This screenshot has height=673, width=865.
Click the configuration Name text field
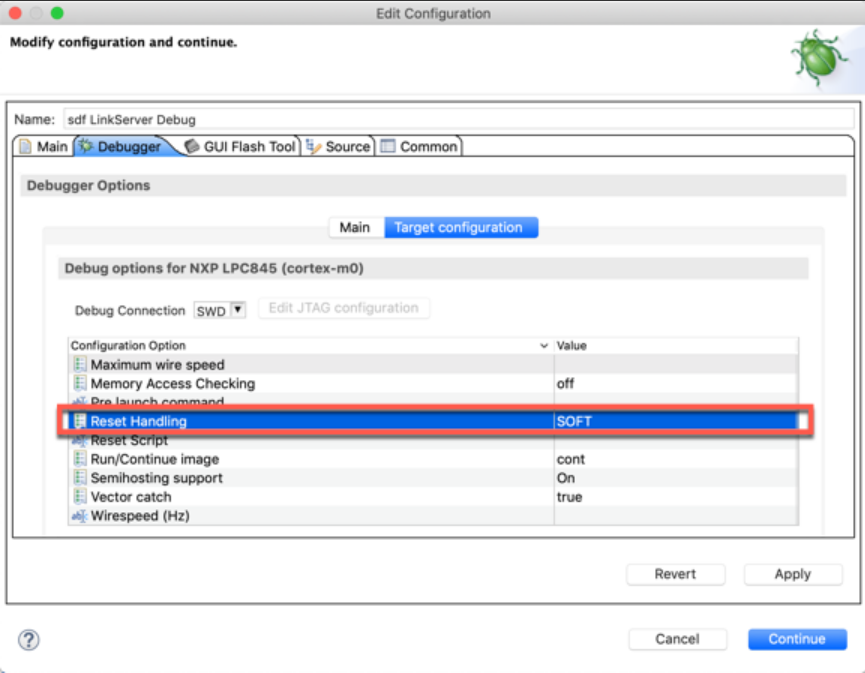point(458,119)
